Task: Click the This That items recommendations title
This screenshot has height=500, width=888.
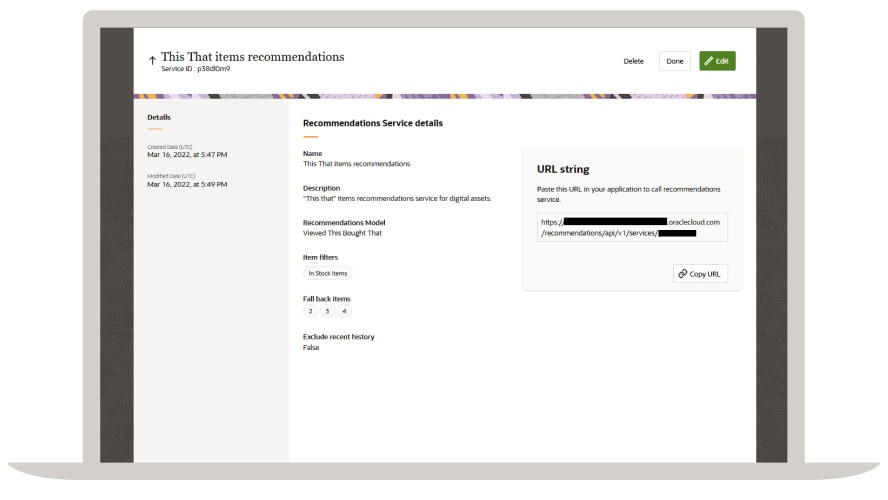Action: [252, 57]
